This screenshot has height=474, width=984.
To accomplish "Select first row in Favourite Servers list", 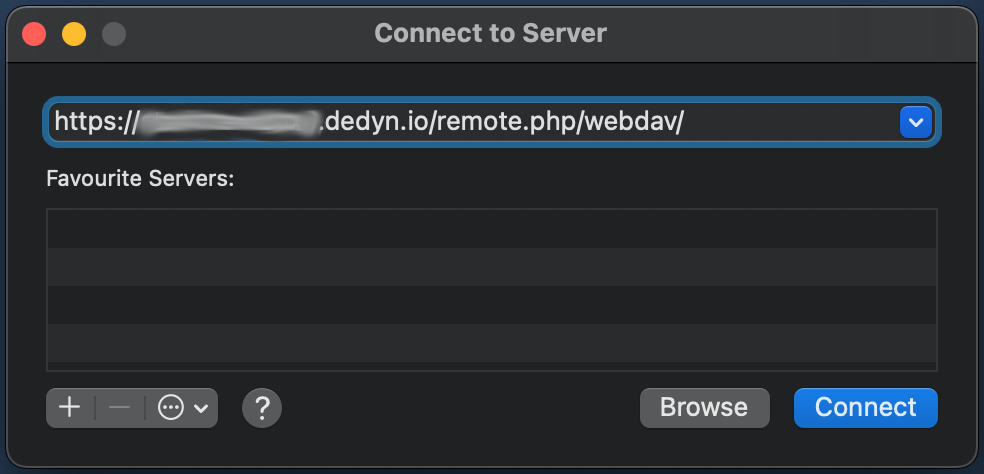I will tap(492, 229).
